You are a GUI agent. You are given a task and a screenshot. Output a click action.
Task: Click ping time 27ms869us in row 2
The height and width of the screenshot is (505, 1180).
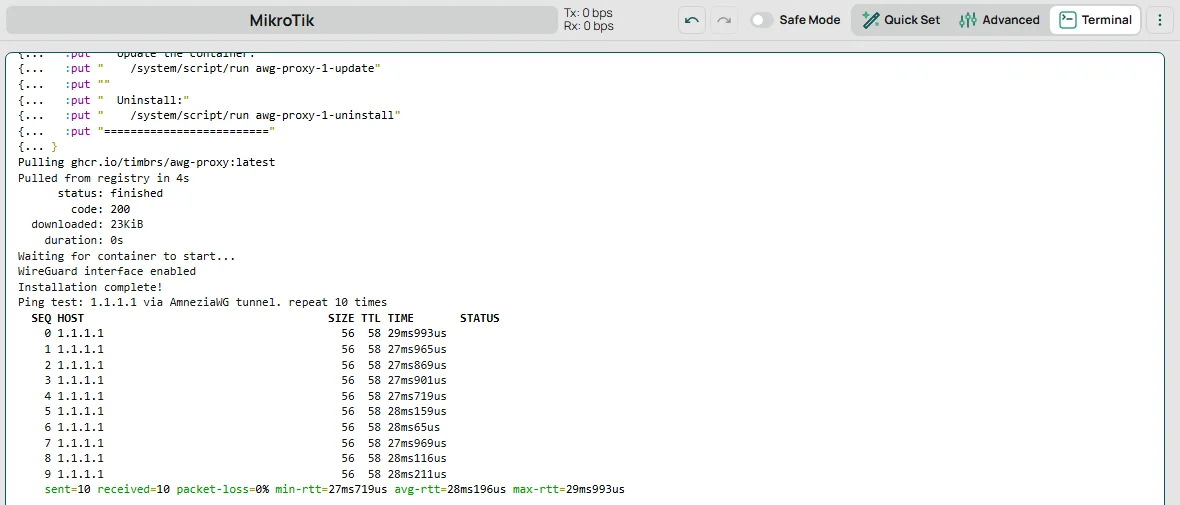point(418,365)
